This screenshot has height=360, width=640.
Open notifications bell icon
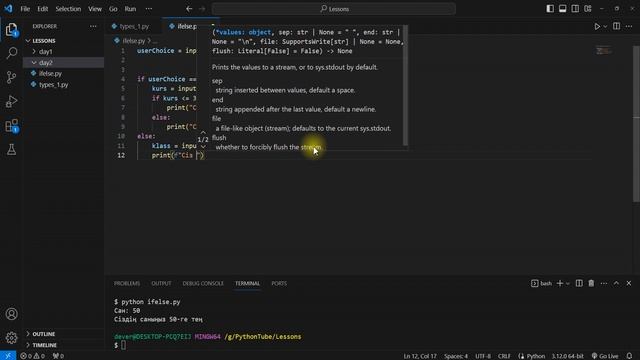(629, 356)
